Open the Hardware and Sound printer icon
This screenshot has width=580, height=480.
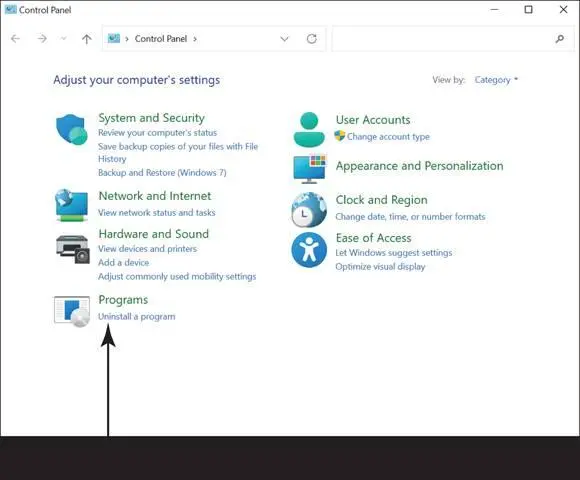[x=72, y=249]
